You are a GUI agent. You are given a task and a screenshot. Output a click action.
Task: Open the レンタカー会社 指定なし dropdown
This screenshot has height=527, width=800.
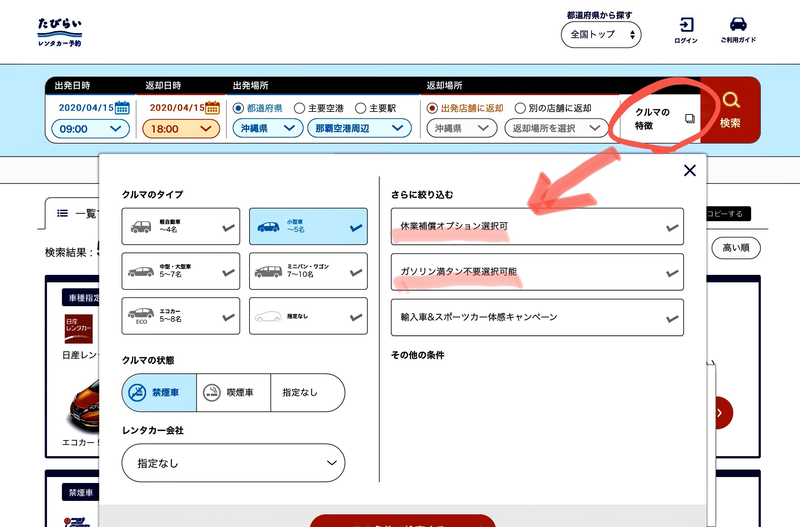click(x=233, y=463)
